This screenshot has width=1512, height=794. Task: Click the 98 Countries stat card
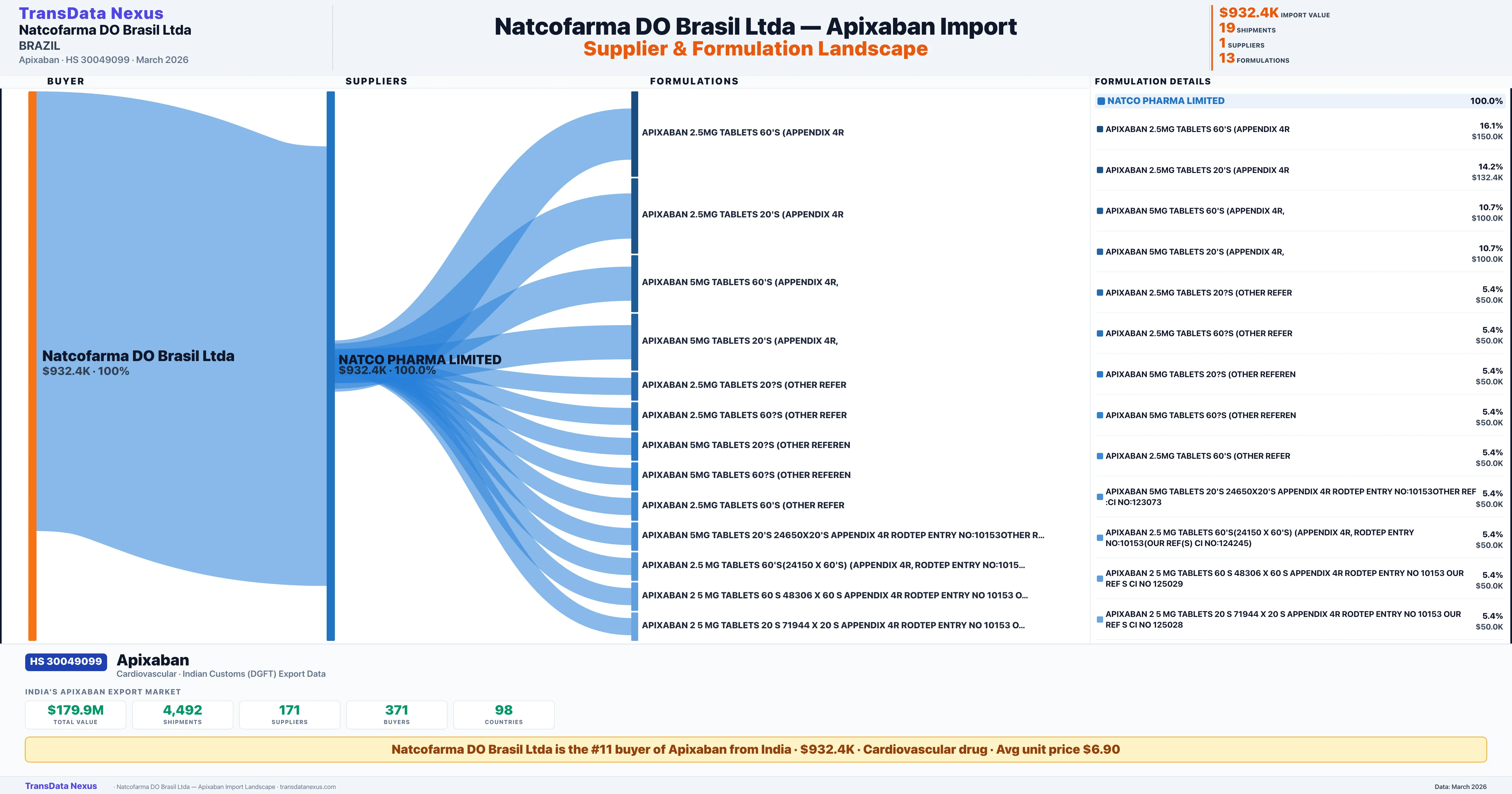coord(504,714)
